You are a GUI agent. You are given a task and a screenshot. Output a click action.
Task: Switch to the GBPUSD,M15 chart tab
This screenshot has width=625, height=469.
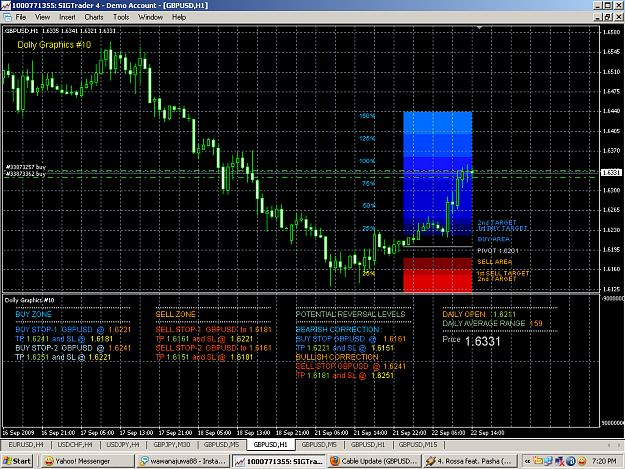pyautogui.click(x=418, y=444)
